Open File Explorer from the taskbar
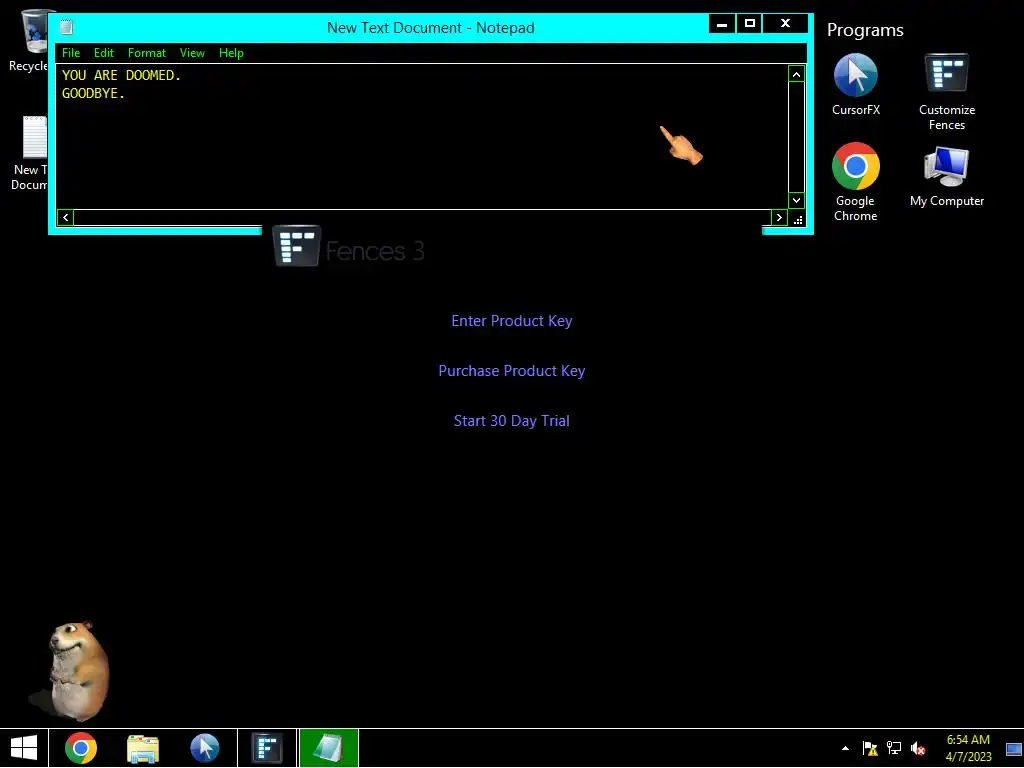 pyautogui.click(x=143, y=749)
